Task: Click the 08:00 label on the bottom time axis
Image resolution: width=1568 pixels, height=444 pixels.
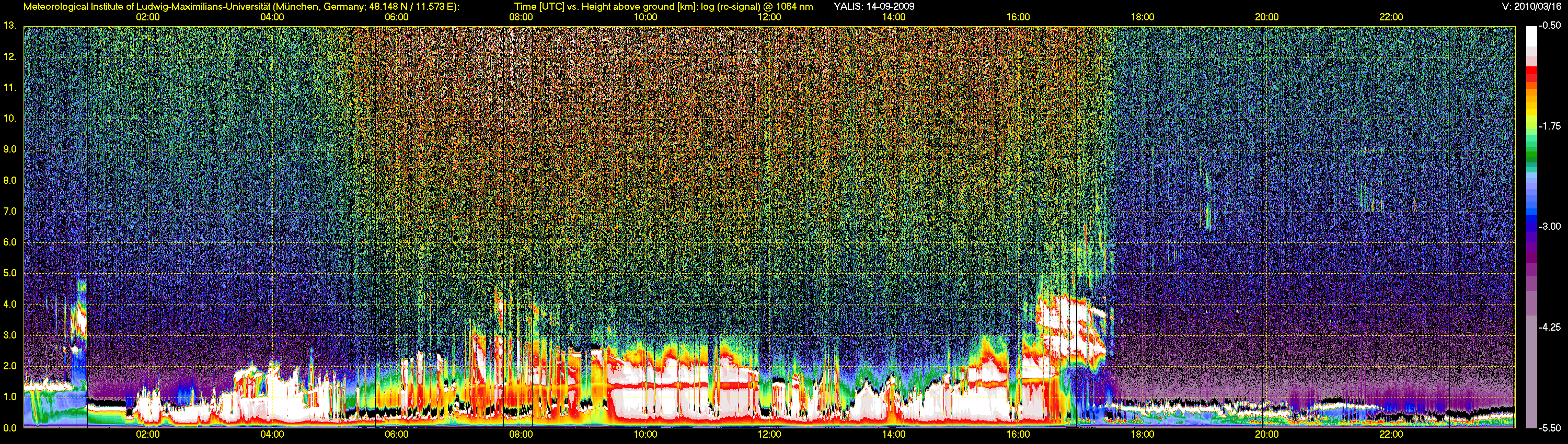Action: click(521, 434)
